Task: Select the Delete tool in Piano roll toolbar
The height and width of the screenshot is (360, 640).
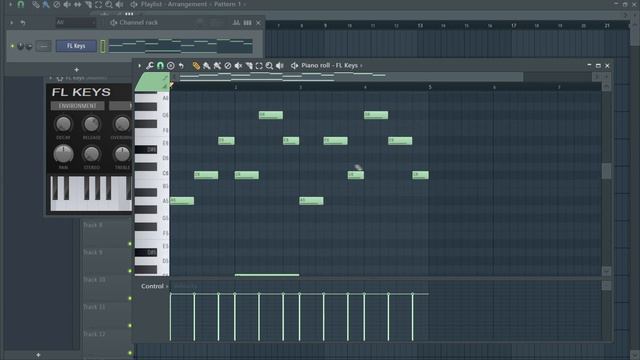Action: coord(228,66)
